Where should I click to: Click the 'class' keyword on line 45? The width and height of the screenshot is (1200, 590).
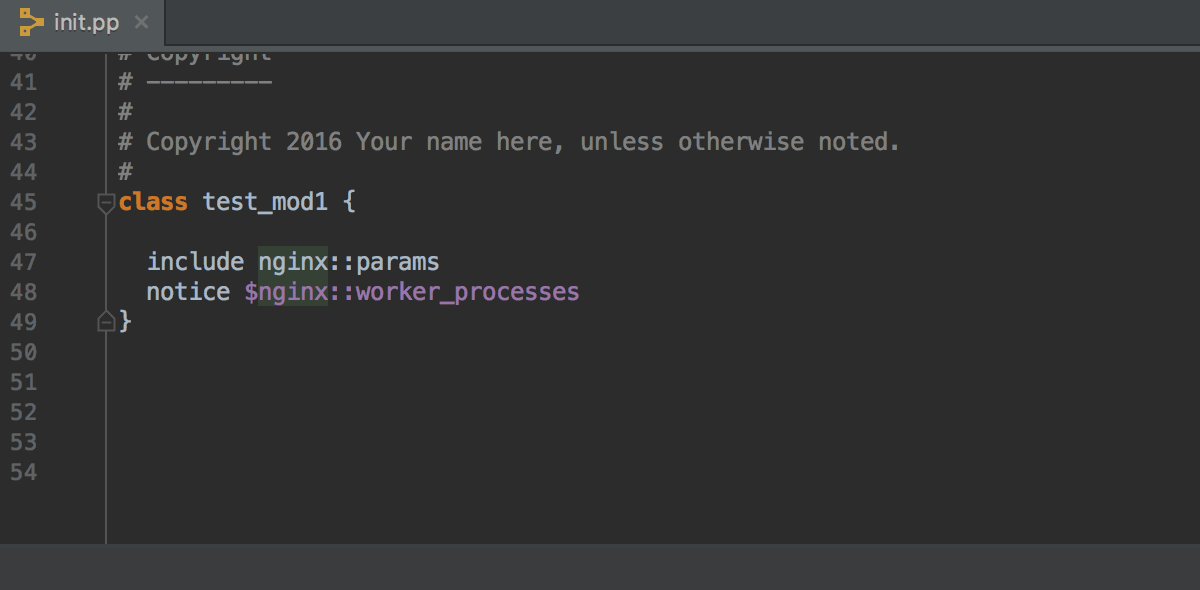(x=153, y=202)
